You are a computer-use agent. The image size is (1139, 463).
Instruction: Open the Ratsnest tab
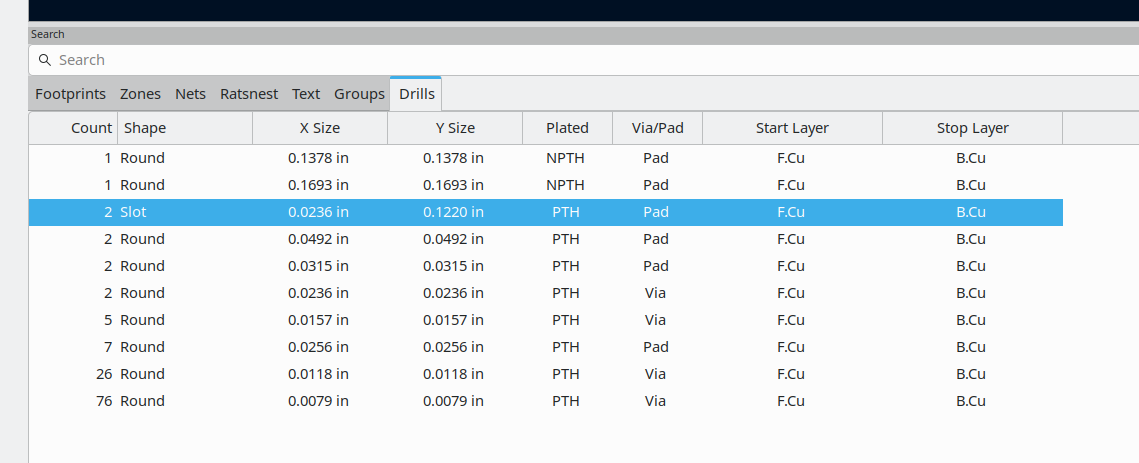pyautogui.click(x=249, y=94)
